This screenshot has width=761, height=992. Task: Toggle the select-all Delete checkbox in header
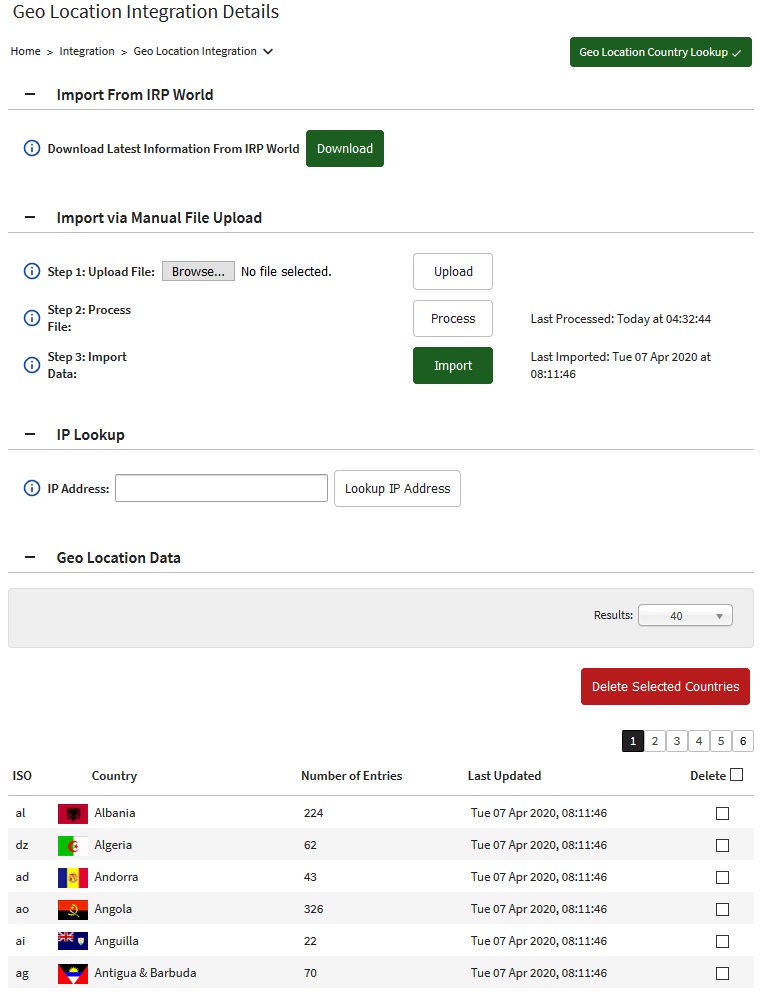(737, 775)
